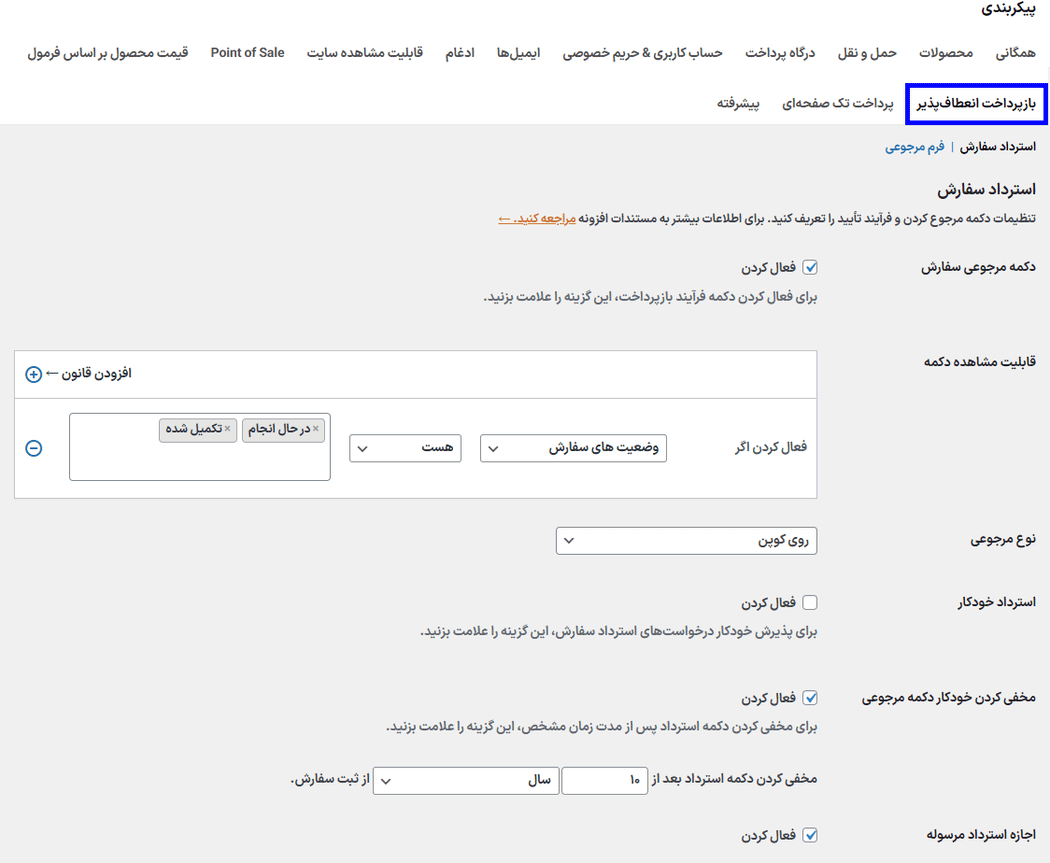
Task: Click the minus icon to remove rule
Action: tap(33, 448)
